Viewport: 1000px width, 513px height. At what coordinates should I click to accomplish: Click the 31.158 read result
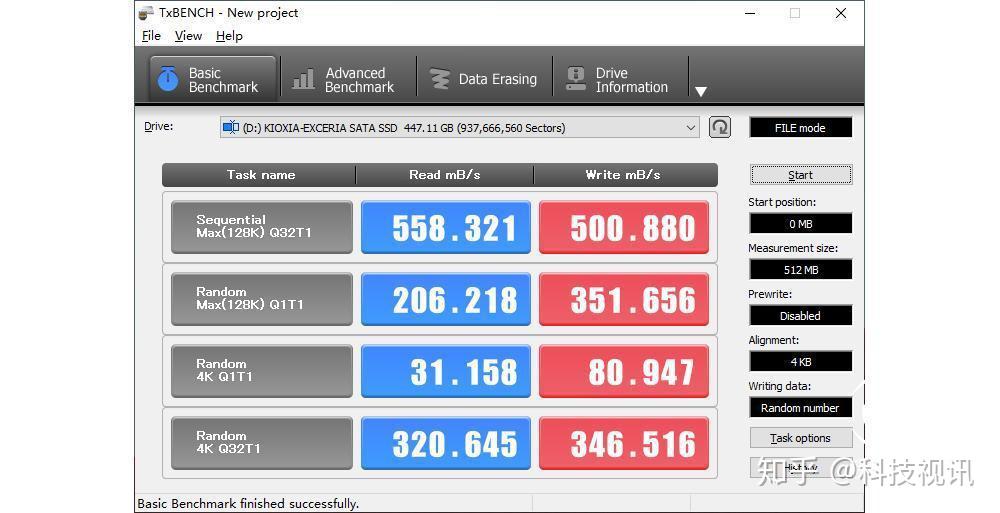tap(446, 371)
